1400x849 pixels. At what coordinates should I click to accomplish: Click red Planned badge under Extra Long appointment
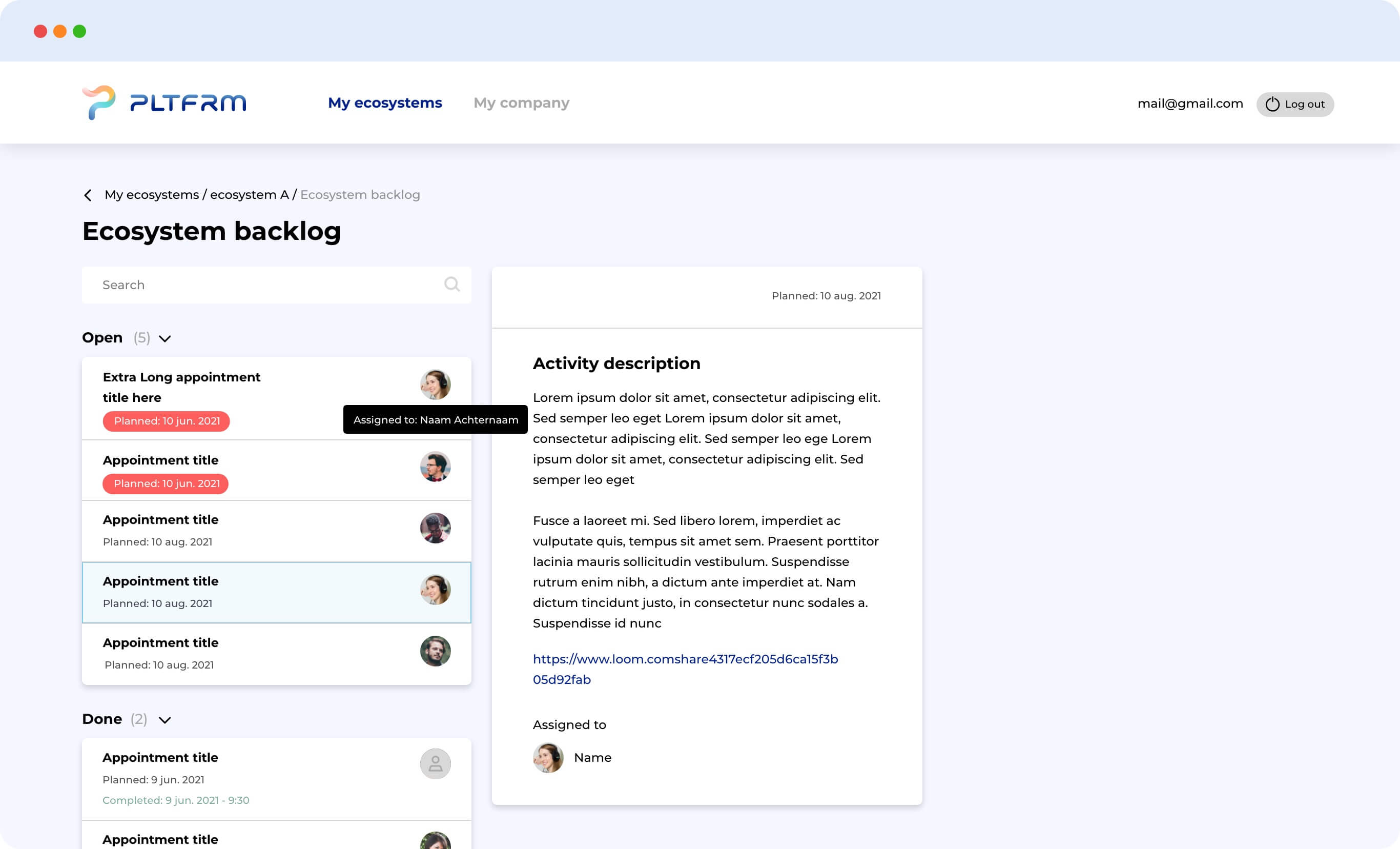(x=167, y=421)
